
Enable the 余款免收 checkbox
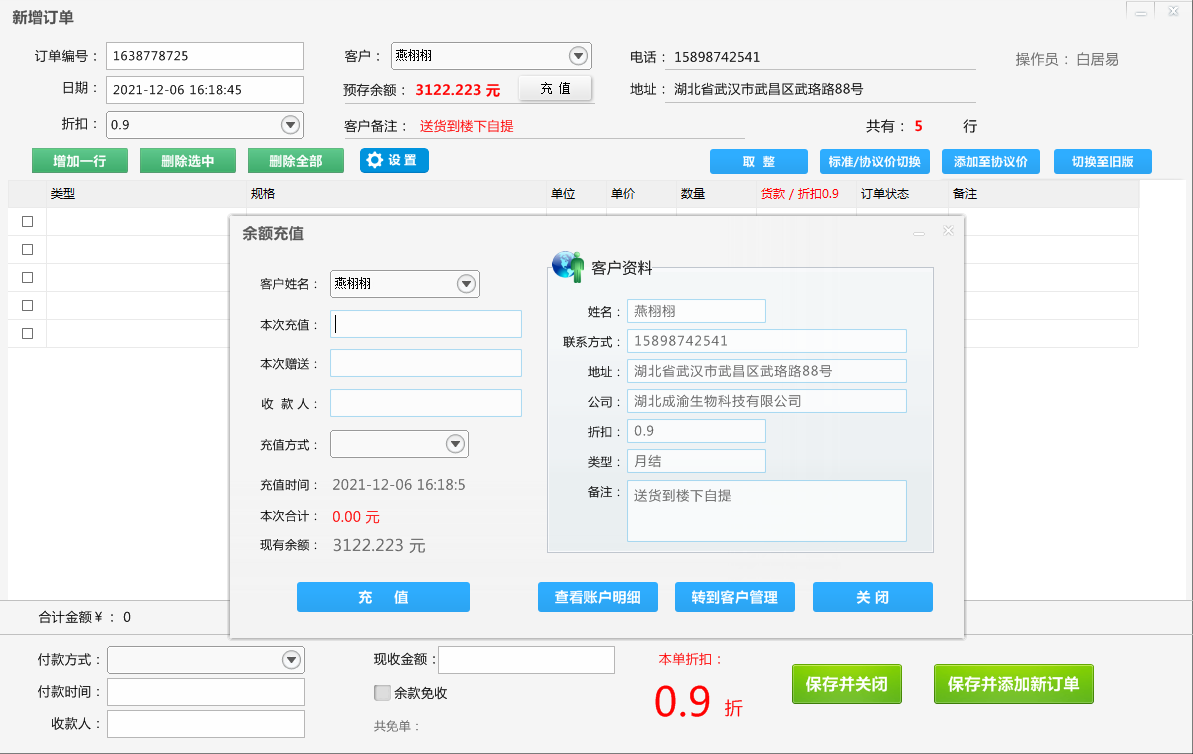tap(382, 693)
